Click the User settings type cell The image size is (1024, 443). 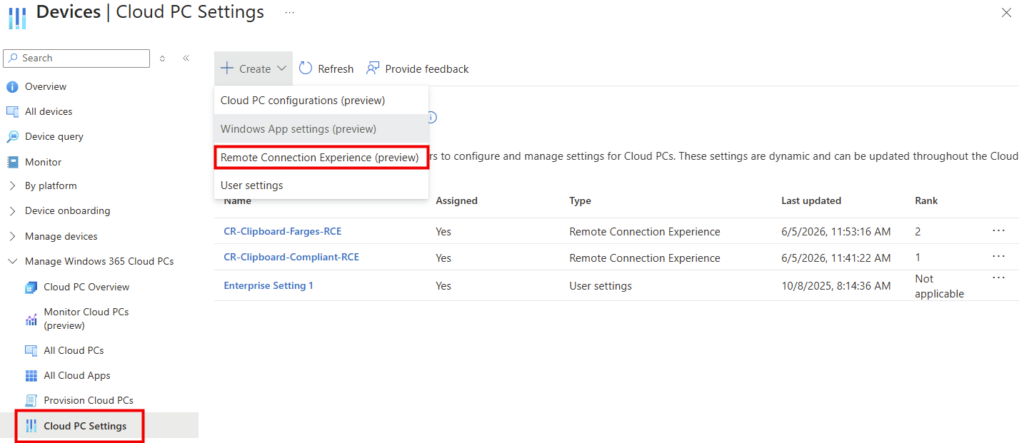click(x=600, y=286)
